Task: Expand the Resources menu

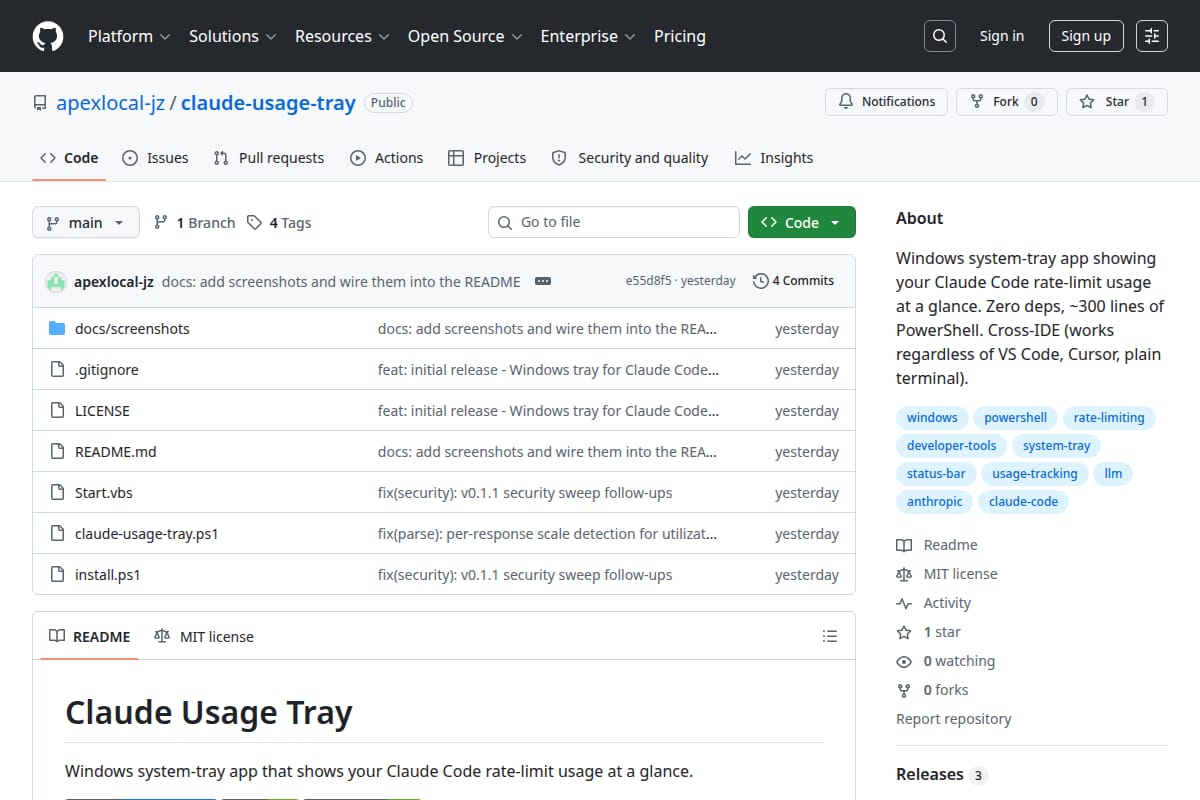Action: click(x=341, y=36)
